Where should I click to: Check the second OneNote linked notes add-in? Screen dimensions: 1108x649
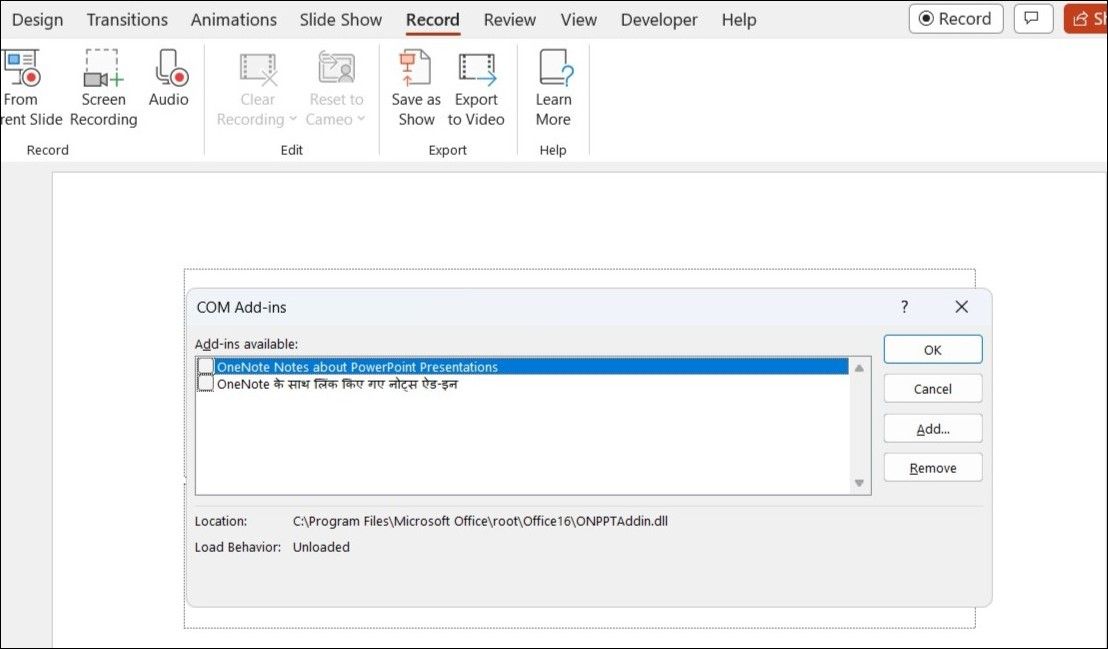pos(205,381)
